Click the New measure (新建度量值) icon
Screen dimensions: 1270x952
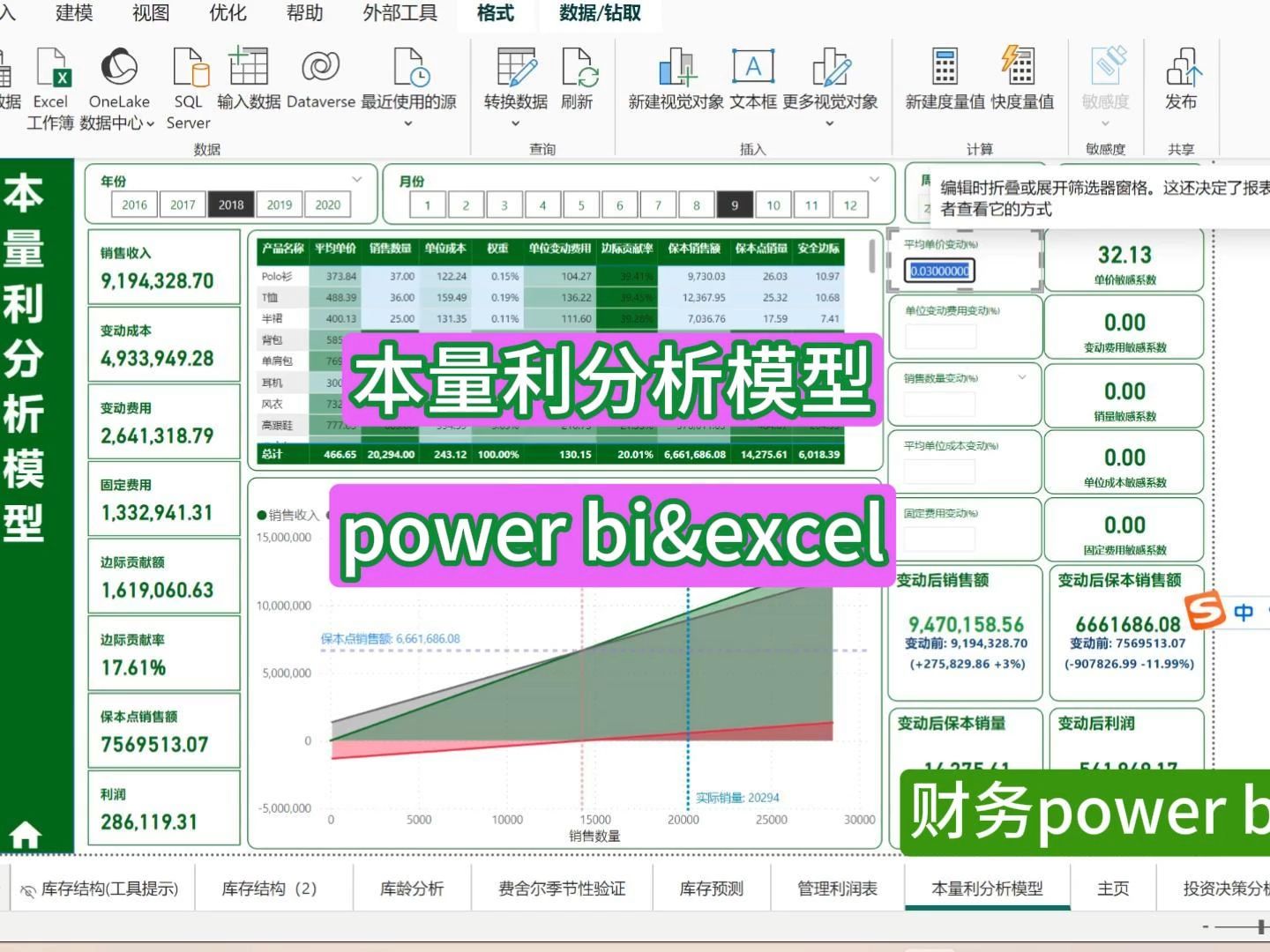point(945,67)
